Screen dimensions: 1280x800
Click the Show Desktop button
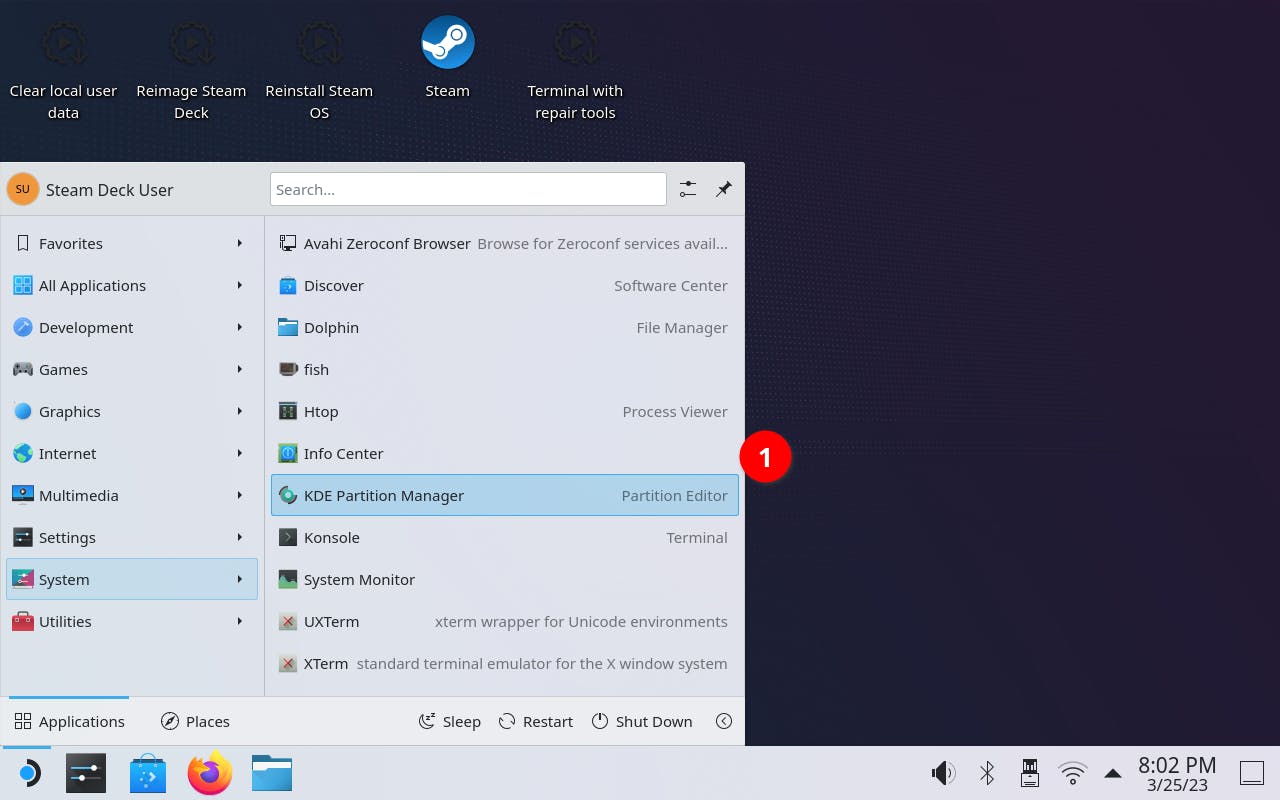pyautogui.click(x=1252, y=773)
